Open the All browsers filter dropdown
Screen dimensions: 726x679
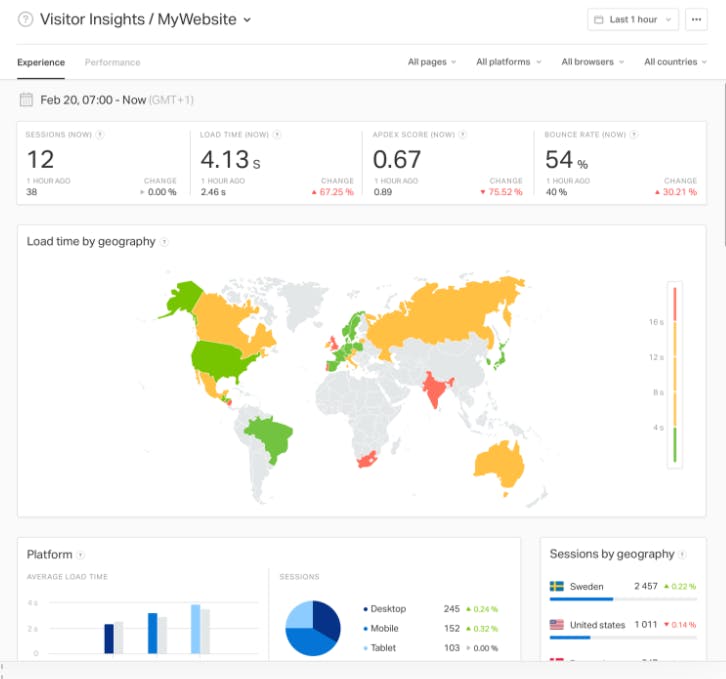pyautogui.click(x=593, y=62)
